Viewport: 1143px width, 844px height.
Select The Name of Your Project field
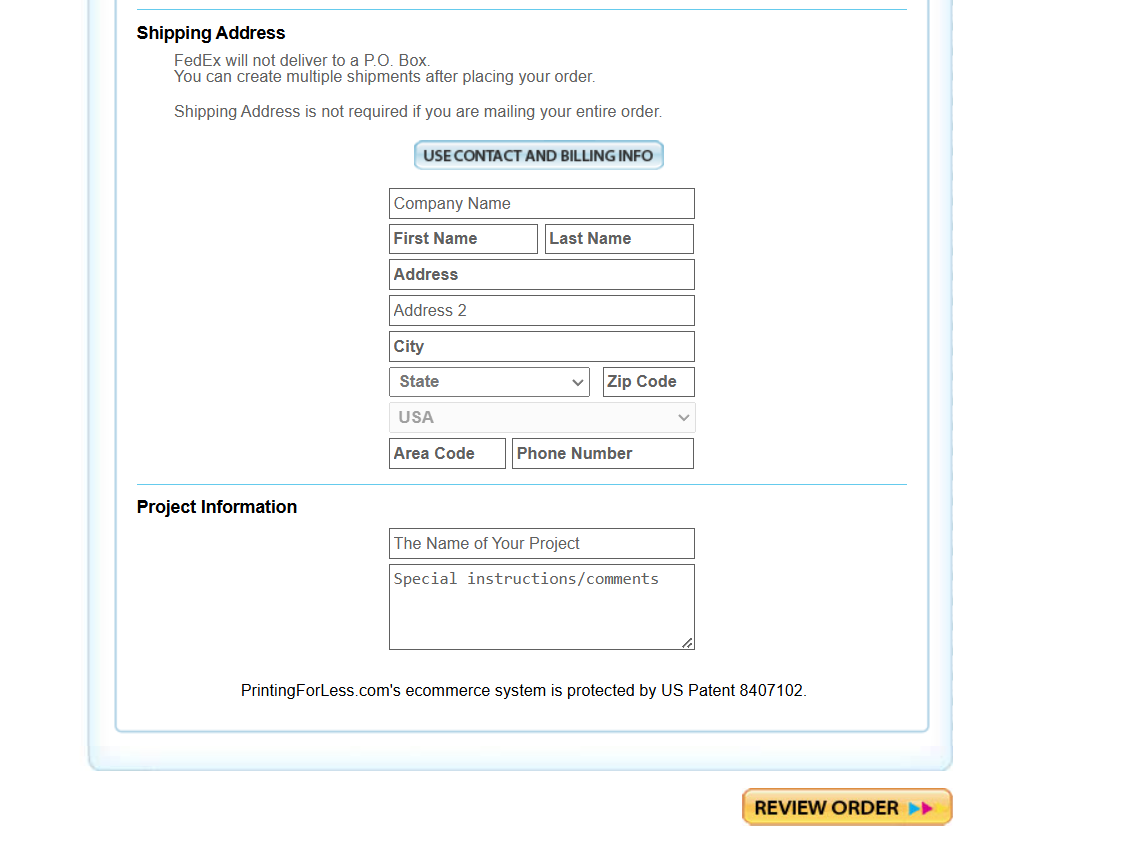coord(542,544)
